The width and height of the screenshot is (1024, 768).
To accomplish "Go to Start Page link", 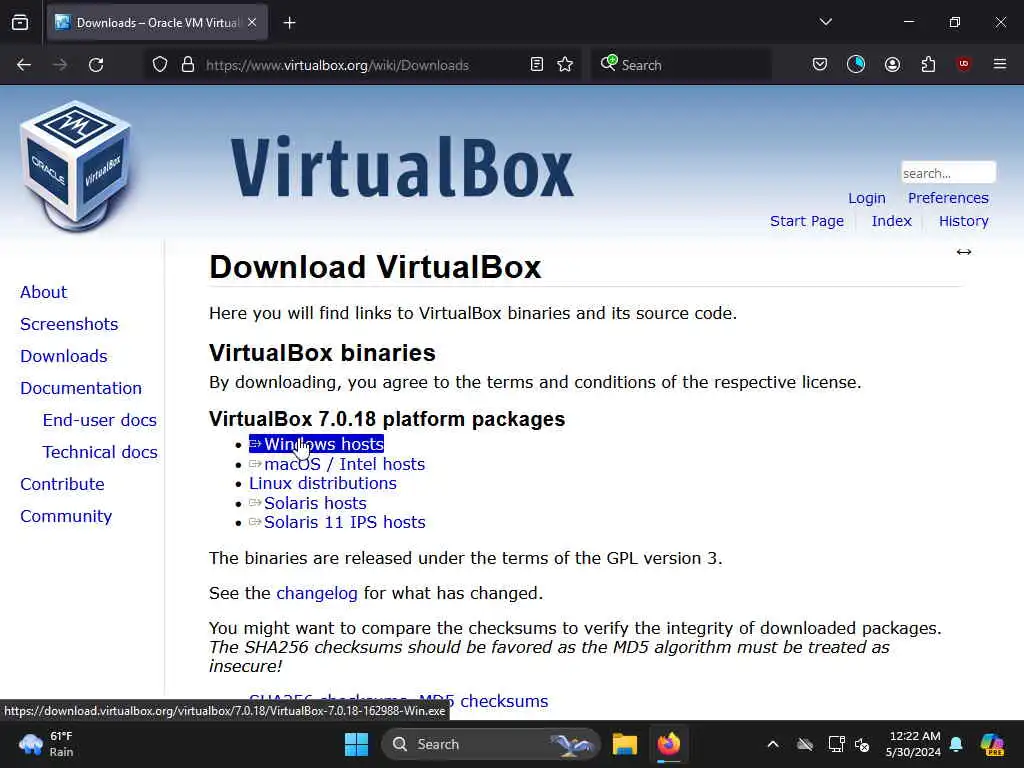I will point(807,221).
